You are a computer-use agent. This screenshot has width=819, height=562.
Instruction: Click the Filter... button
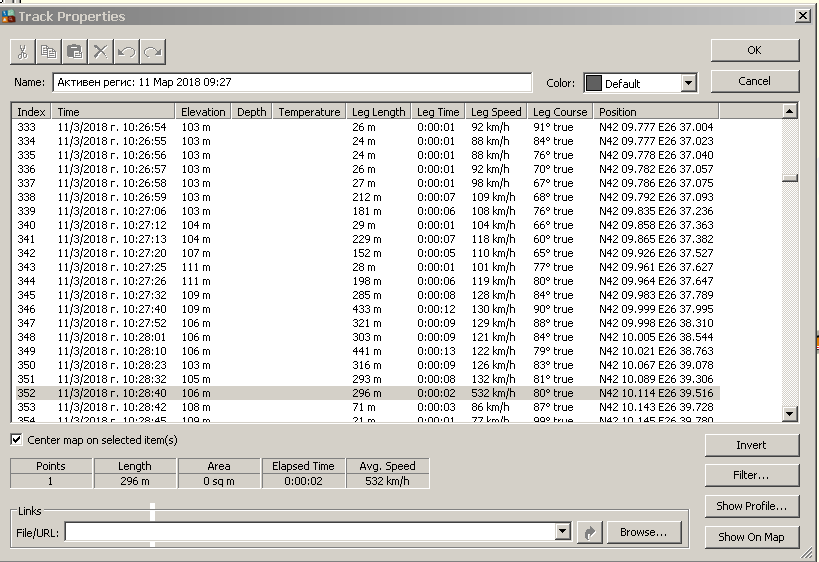click(751, 475)
